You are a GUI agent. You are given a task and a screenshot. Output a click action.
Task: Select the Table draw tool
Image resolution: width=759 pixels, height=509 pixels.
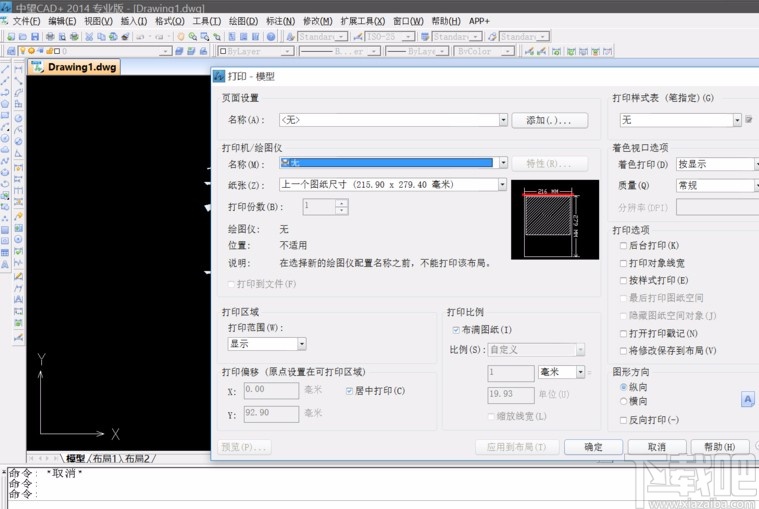pyautogui.click(x=5, y=253)
